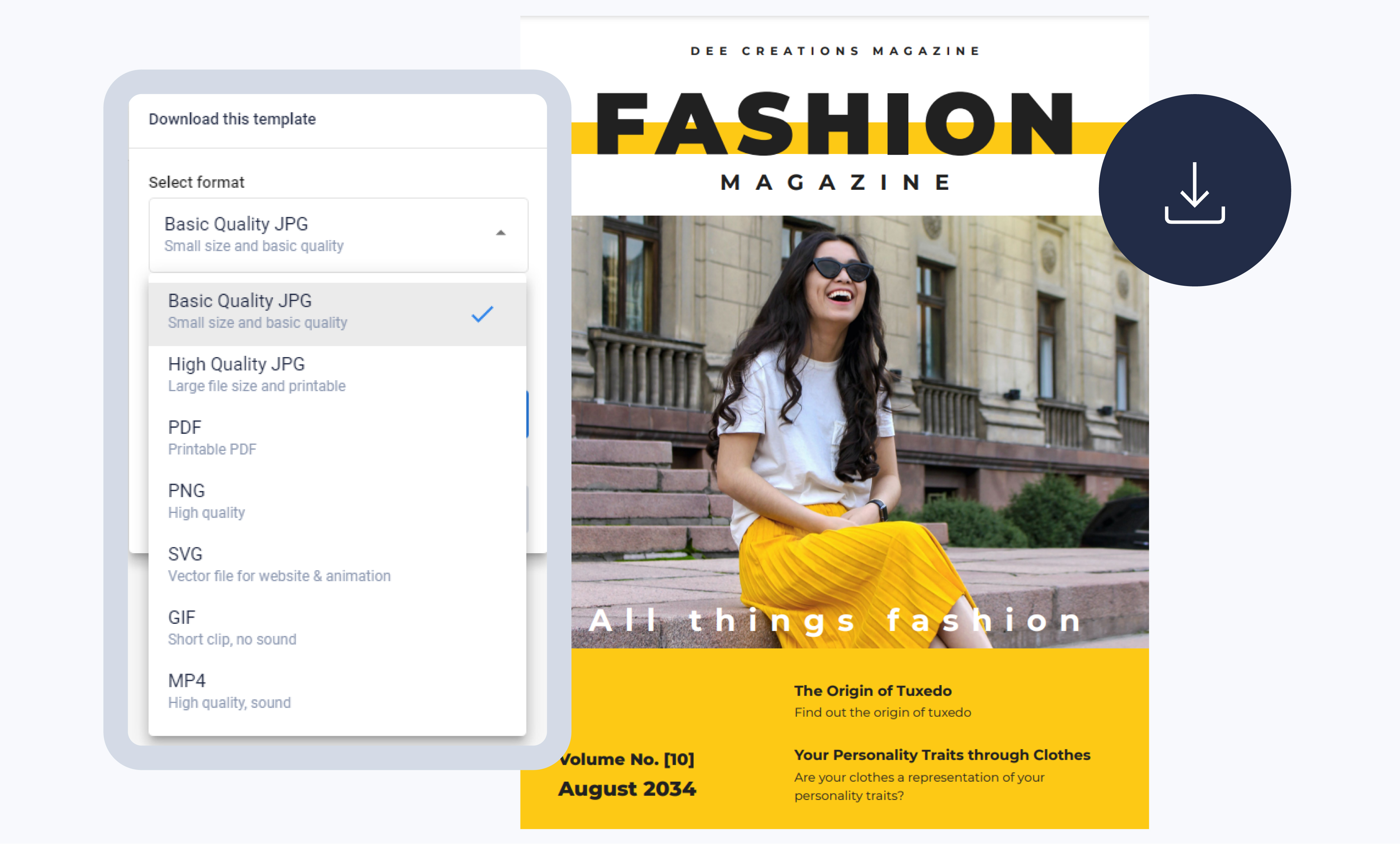Click 'Volume No. [10]' text
This screenshot has width=1400, height=845.
627,759
